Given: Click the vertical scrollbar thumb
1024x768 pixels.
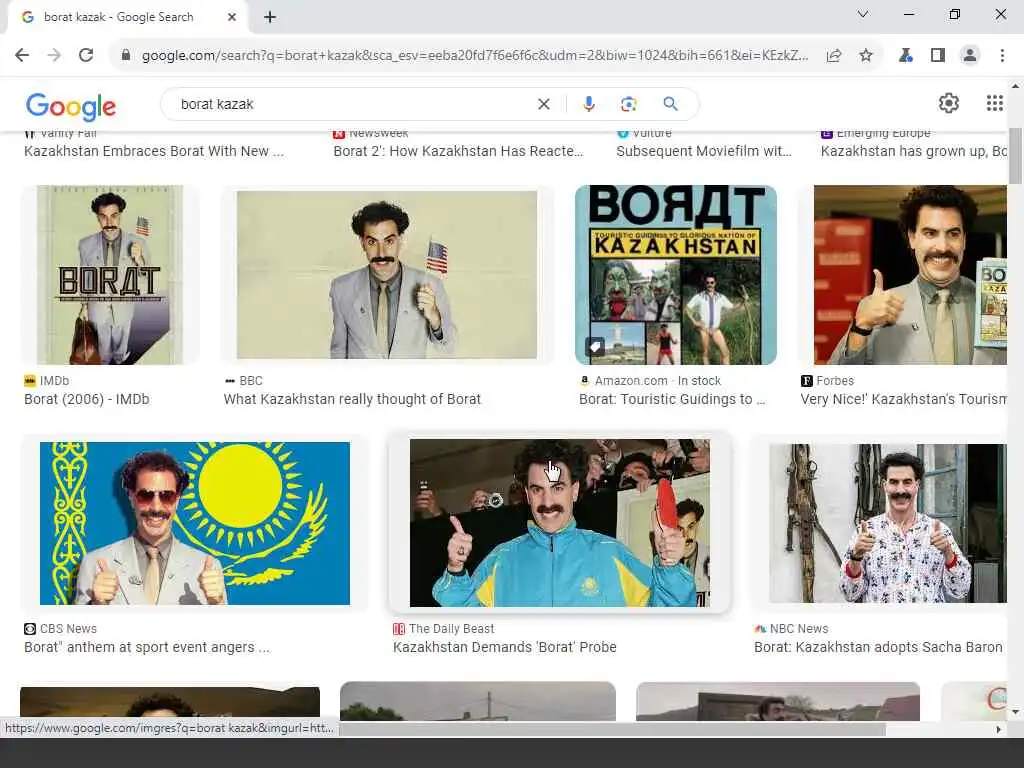Looking at the screenshot, I should pyautogui.click(x=1015, y=155).
